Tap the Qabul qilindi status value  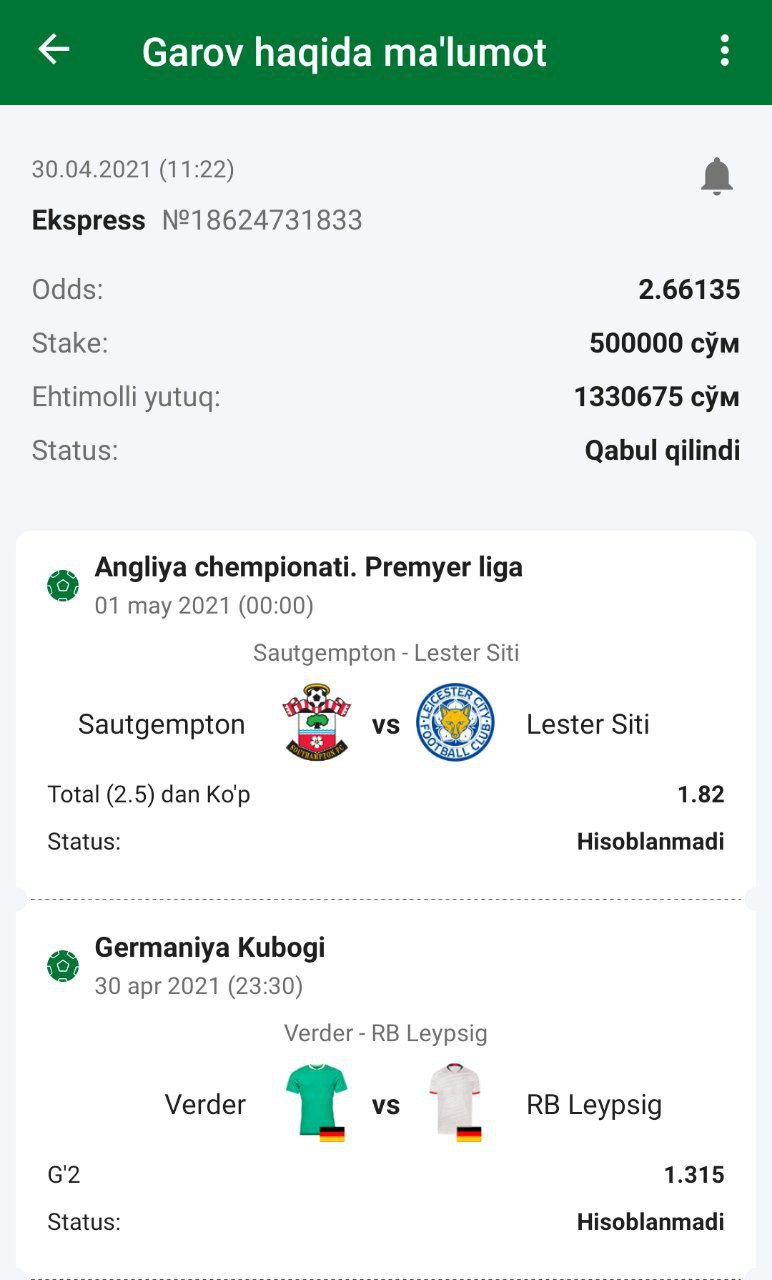pyautogui.click(x=662, y=450)
